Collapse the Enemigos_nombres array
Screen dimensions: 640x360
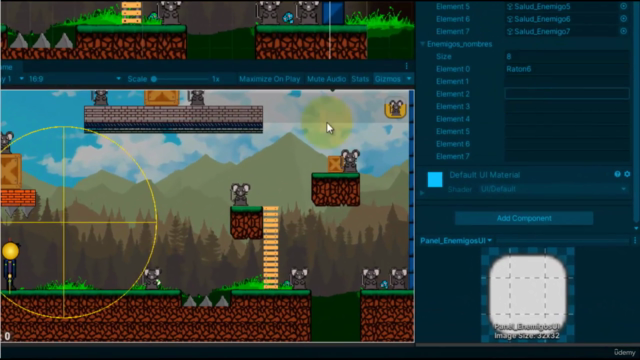pos(422,44)
